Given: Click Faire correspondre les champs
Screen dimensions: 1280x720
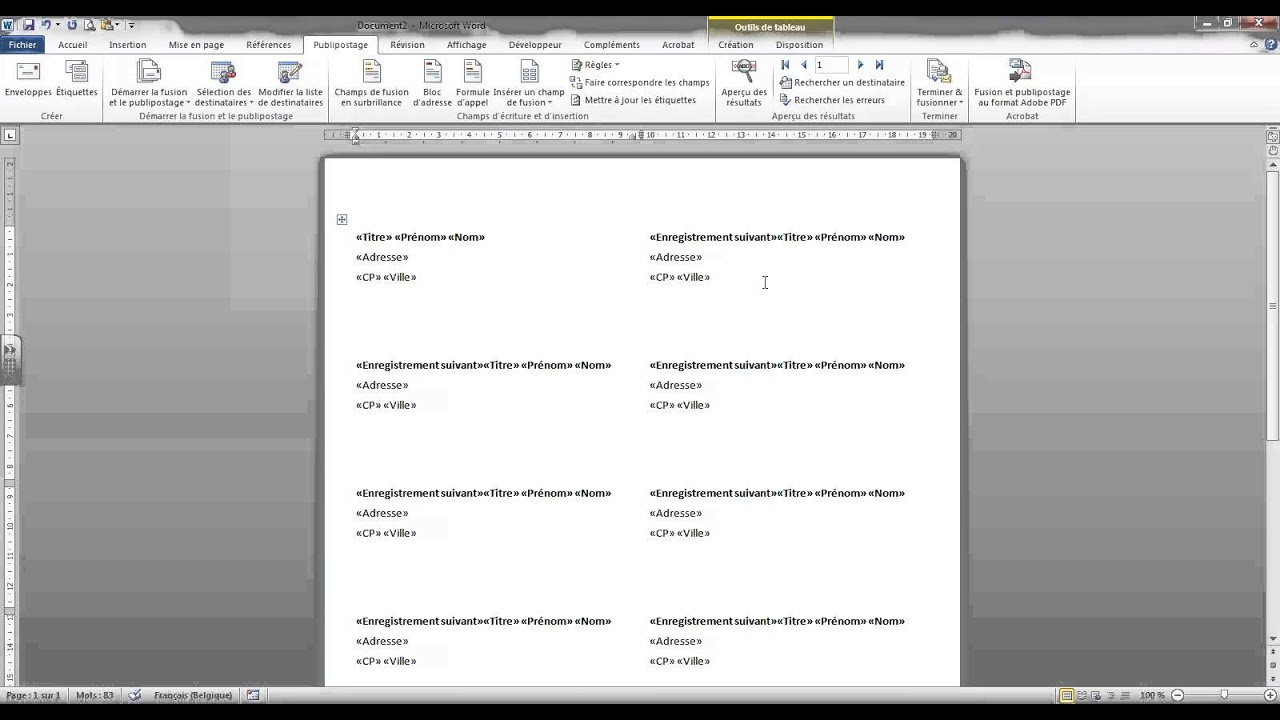Looking at the screenshot, I should tap(640, 83).
